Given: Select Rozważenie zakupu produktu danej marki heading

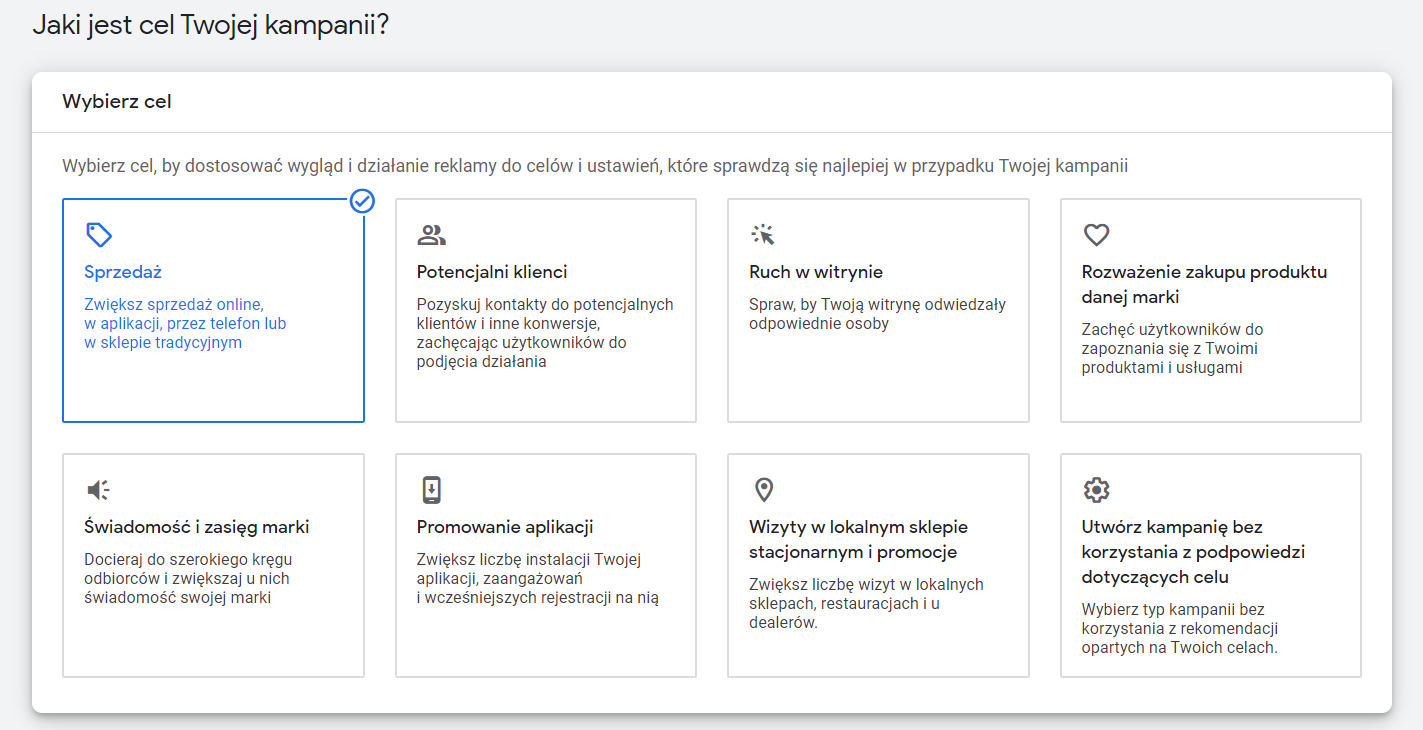Looking at the screenshot, I should (1204, 284).
